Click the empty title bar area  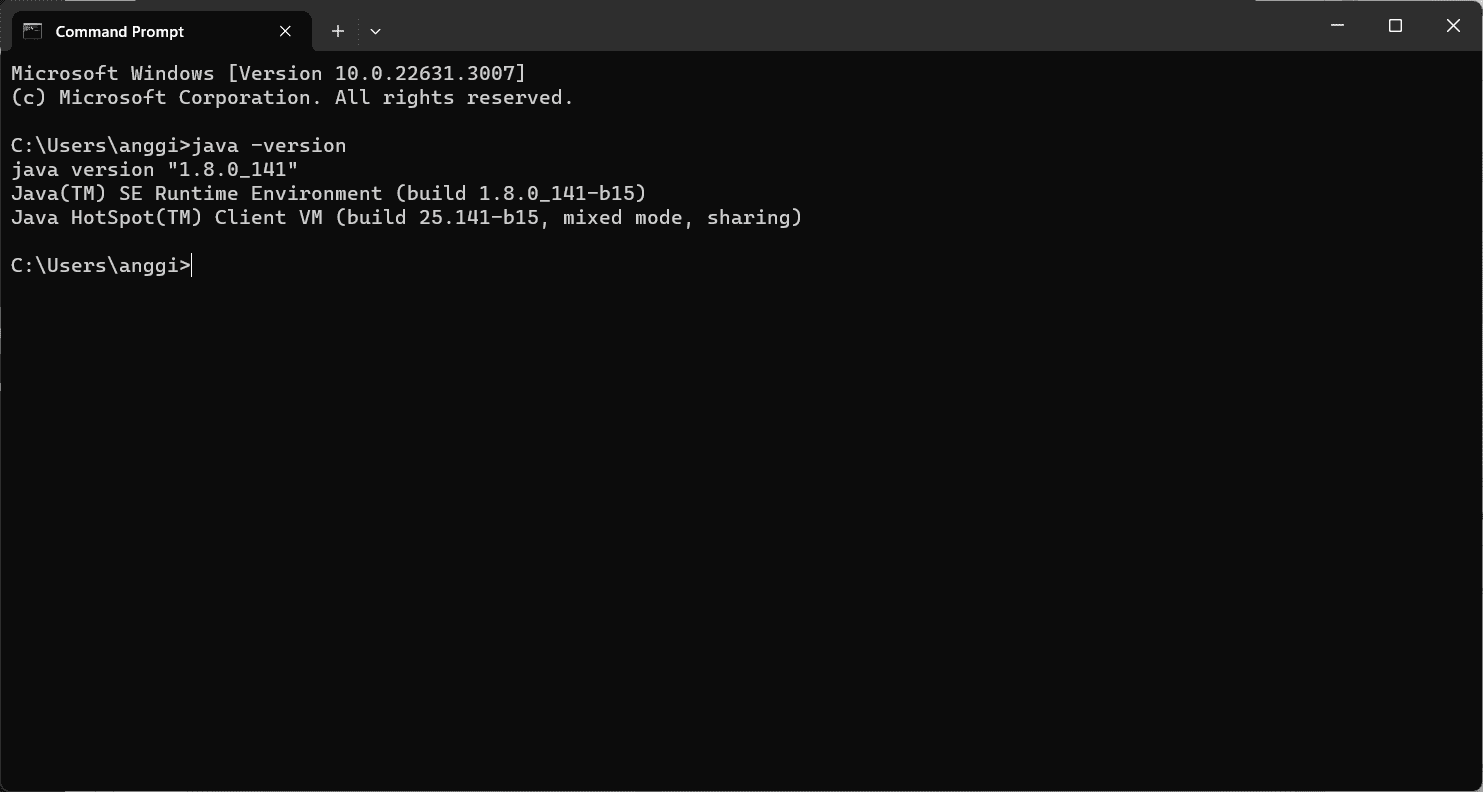point(840,26)
